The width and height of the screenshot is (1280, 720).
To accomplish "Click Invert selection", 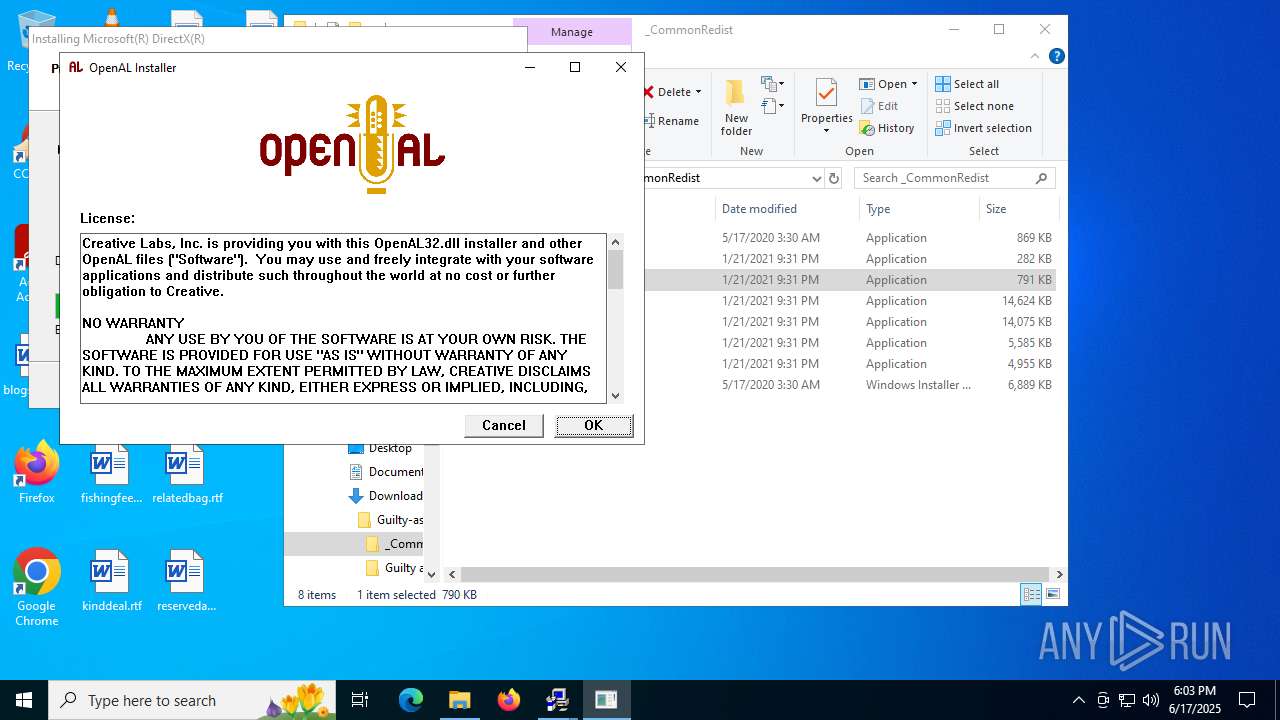I will coord(983,128).
